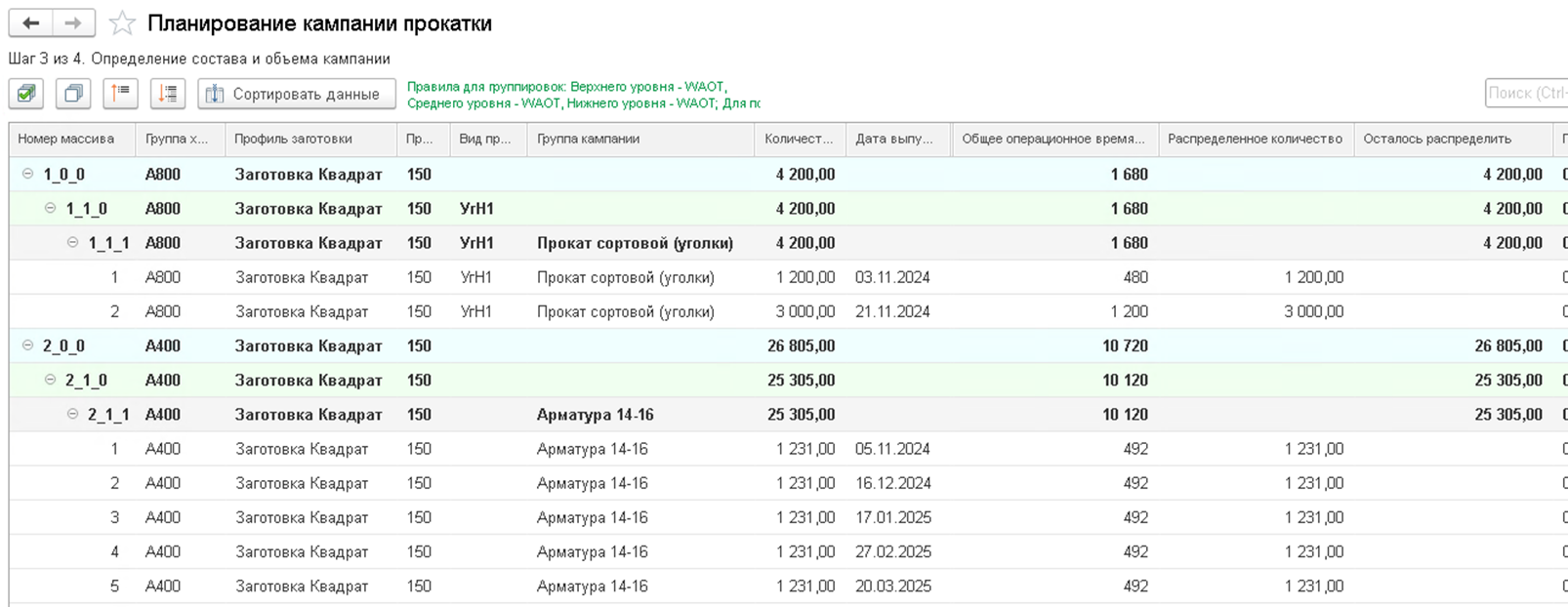Click the Общее операционное время column header
The height and width of the screenshot is (607, 1568).
pyautogui.click(x=1054, y=139)
